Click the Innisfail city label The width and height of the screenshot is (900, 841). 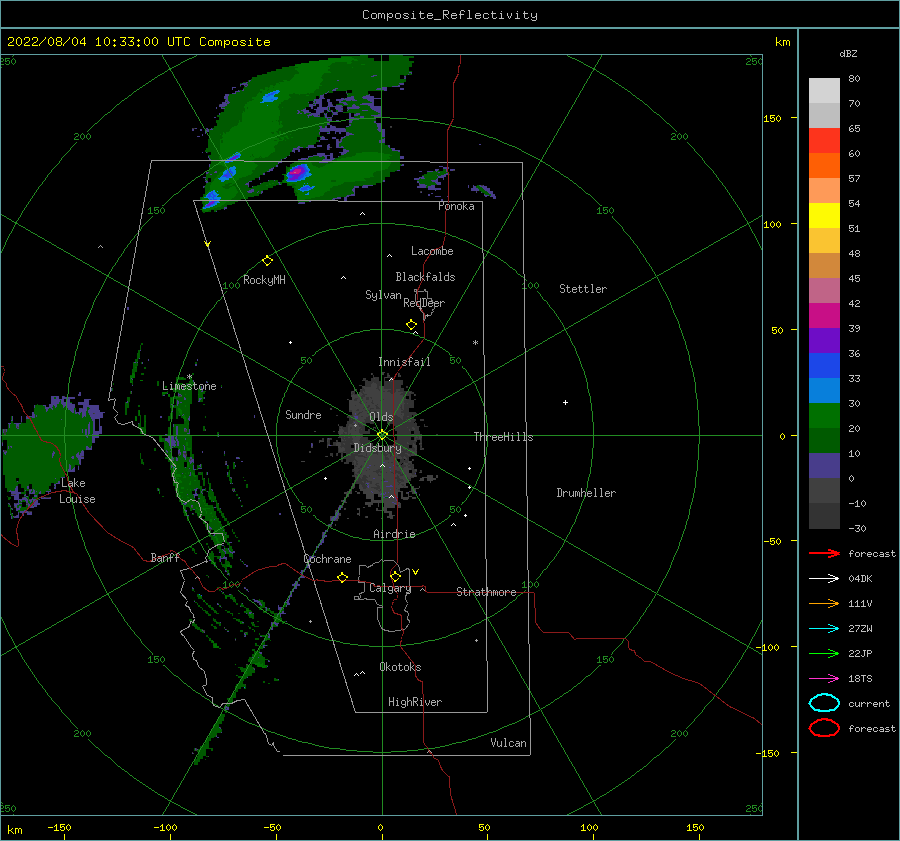pos(404,362)
